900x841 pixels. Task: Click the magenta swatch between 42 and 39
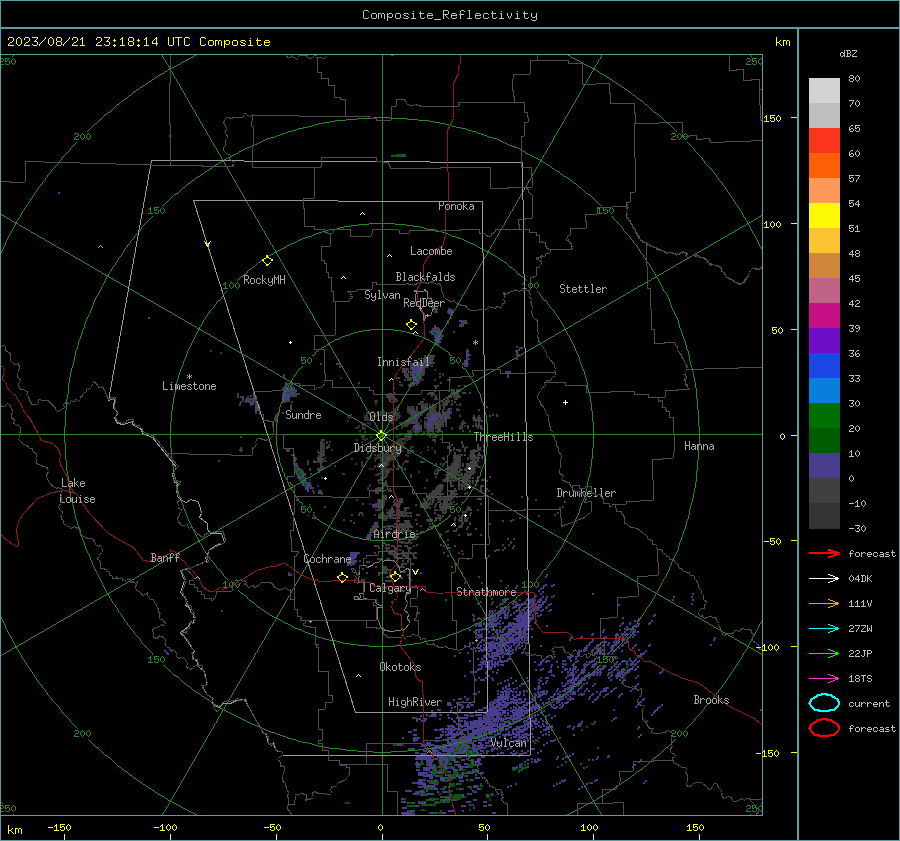pos(824,316)
